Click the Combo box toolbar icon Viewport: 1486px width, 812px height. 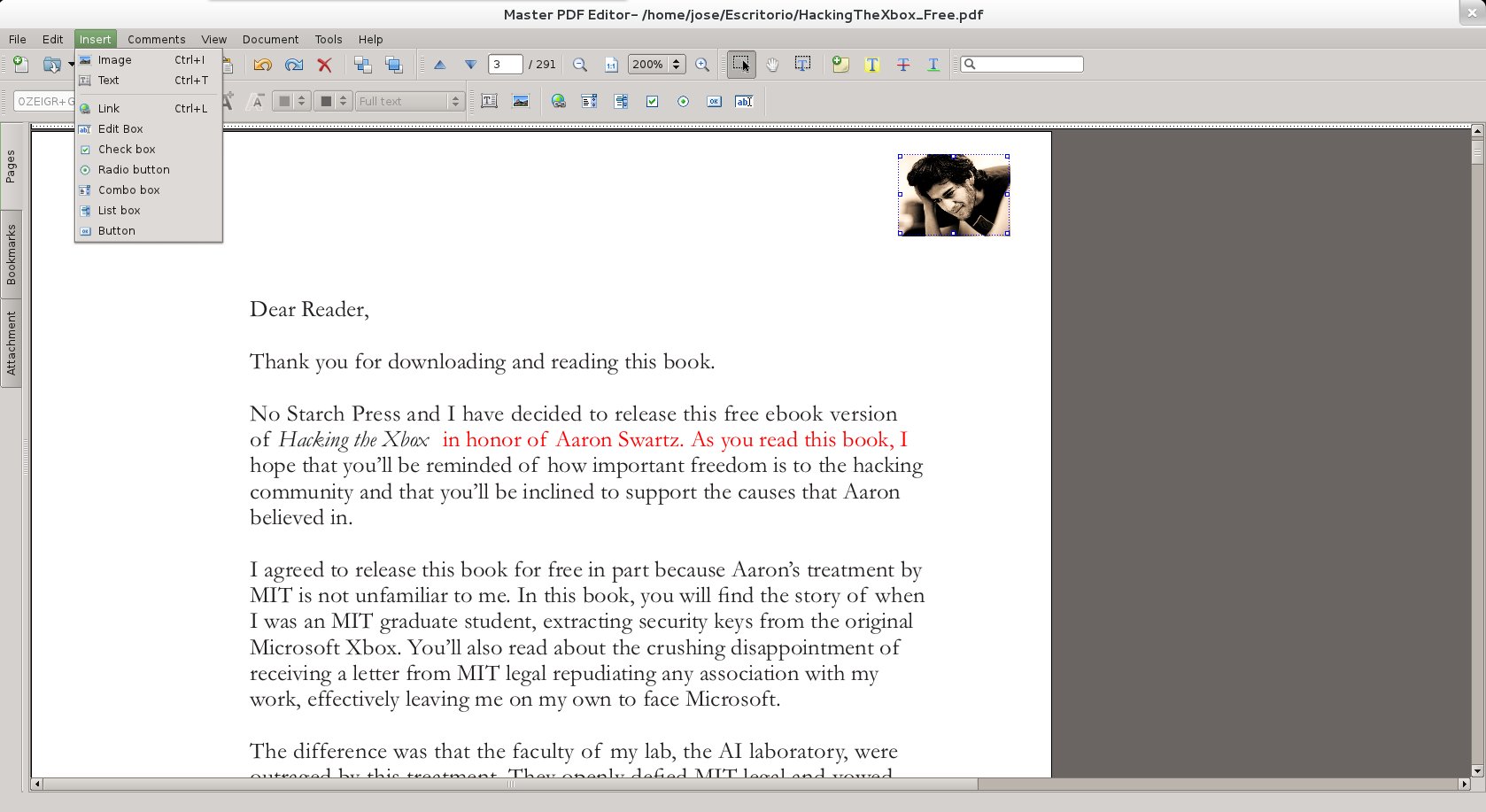click(589, 102)
